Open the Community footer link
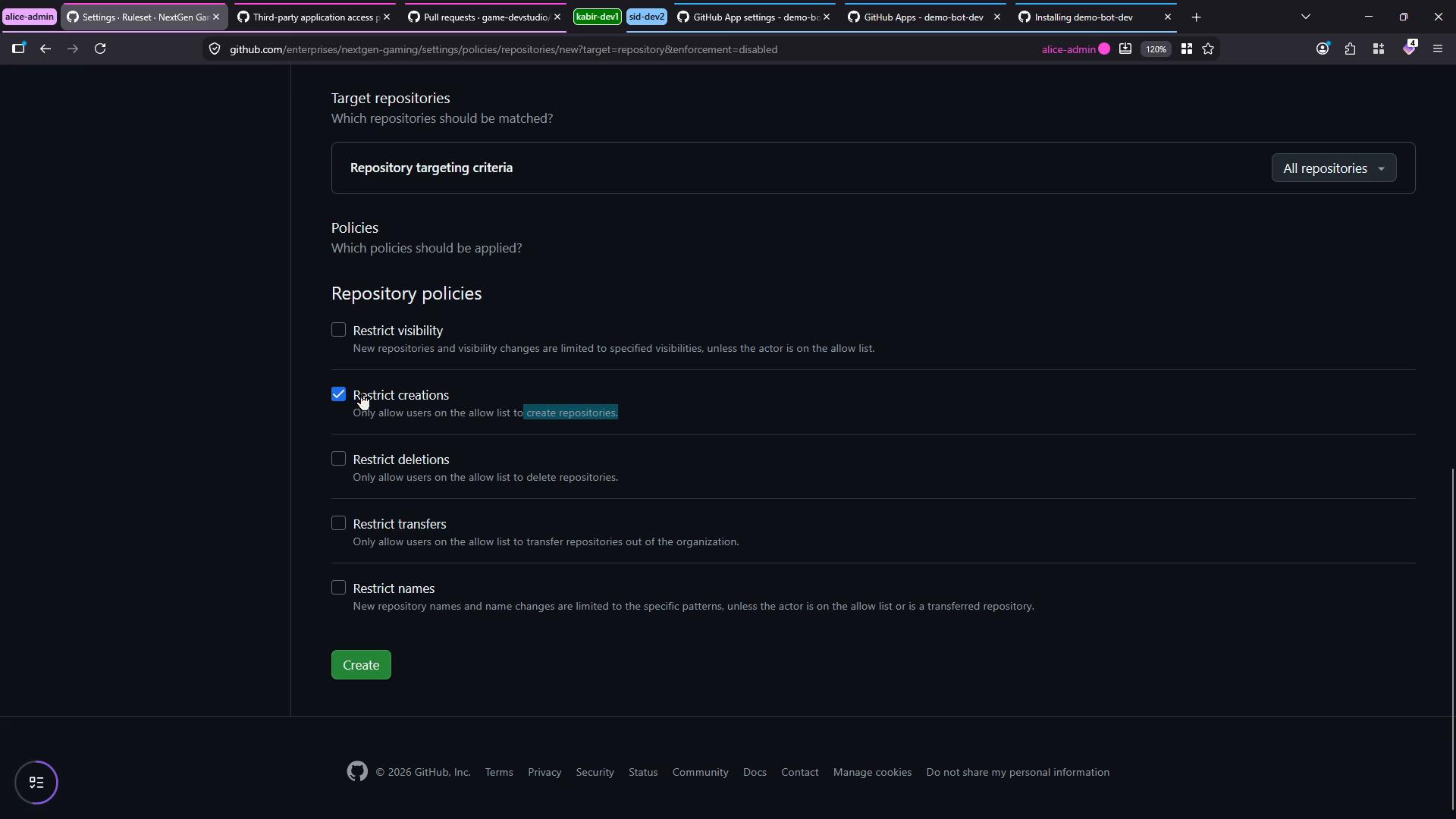This screenshot has height=819, width=1456. (700, 772)
